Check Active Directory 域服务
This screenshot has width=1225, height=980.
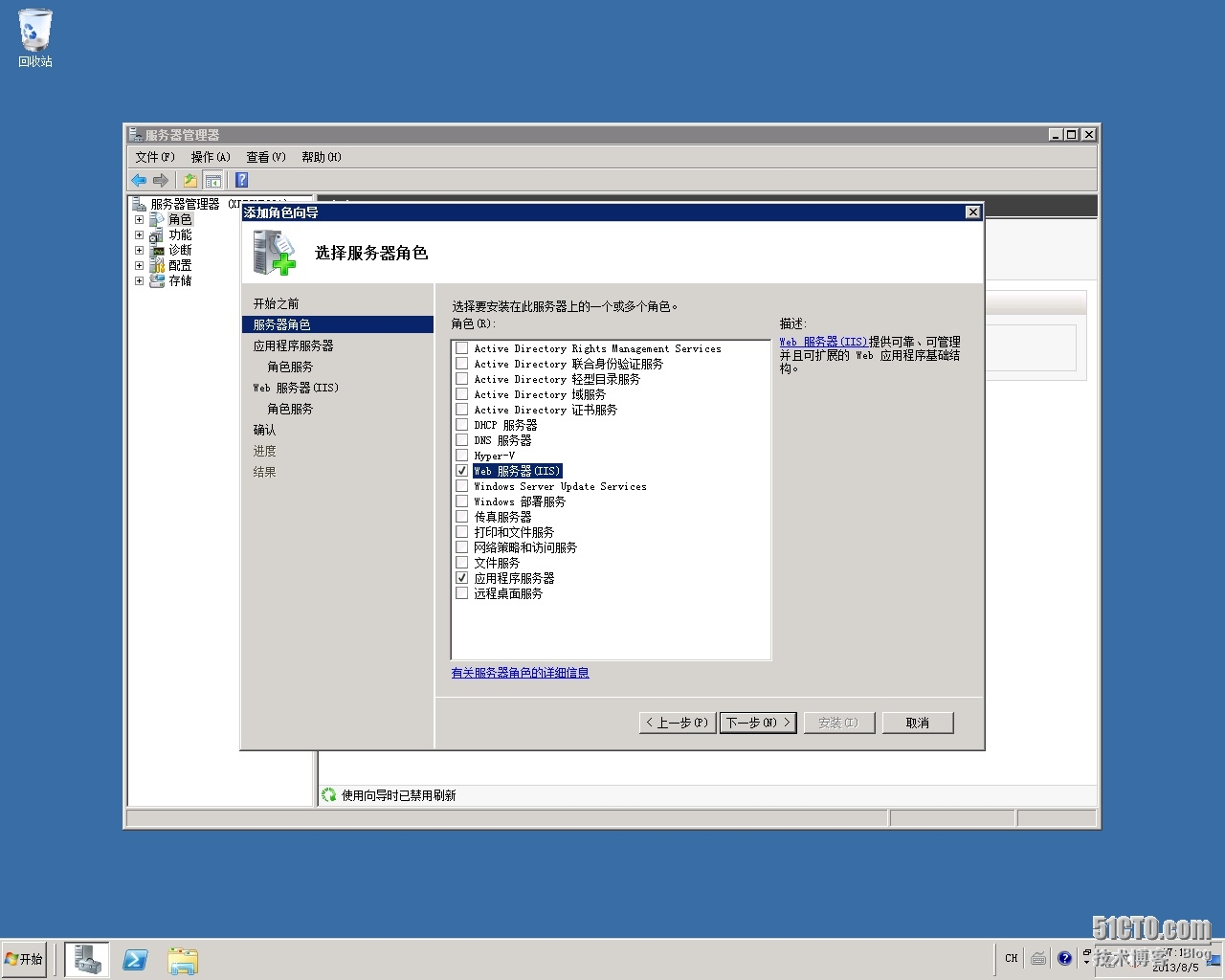[x=462, y=394]
